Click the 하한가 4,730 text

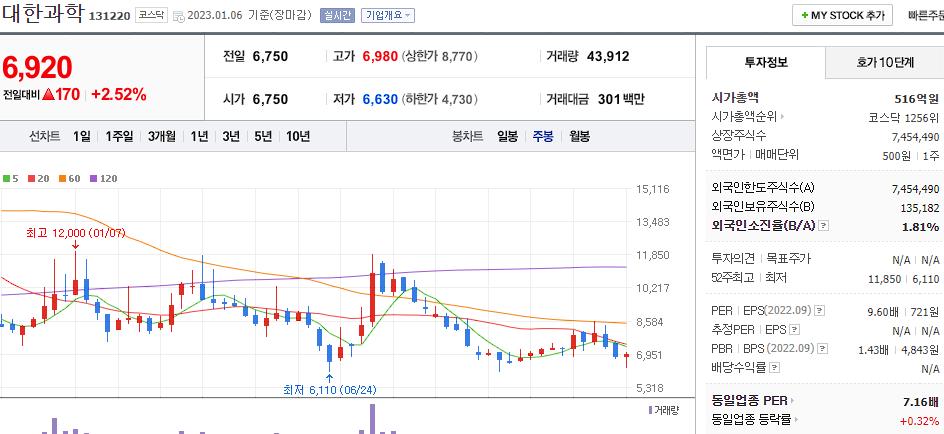pos(439,99)
